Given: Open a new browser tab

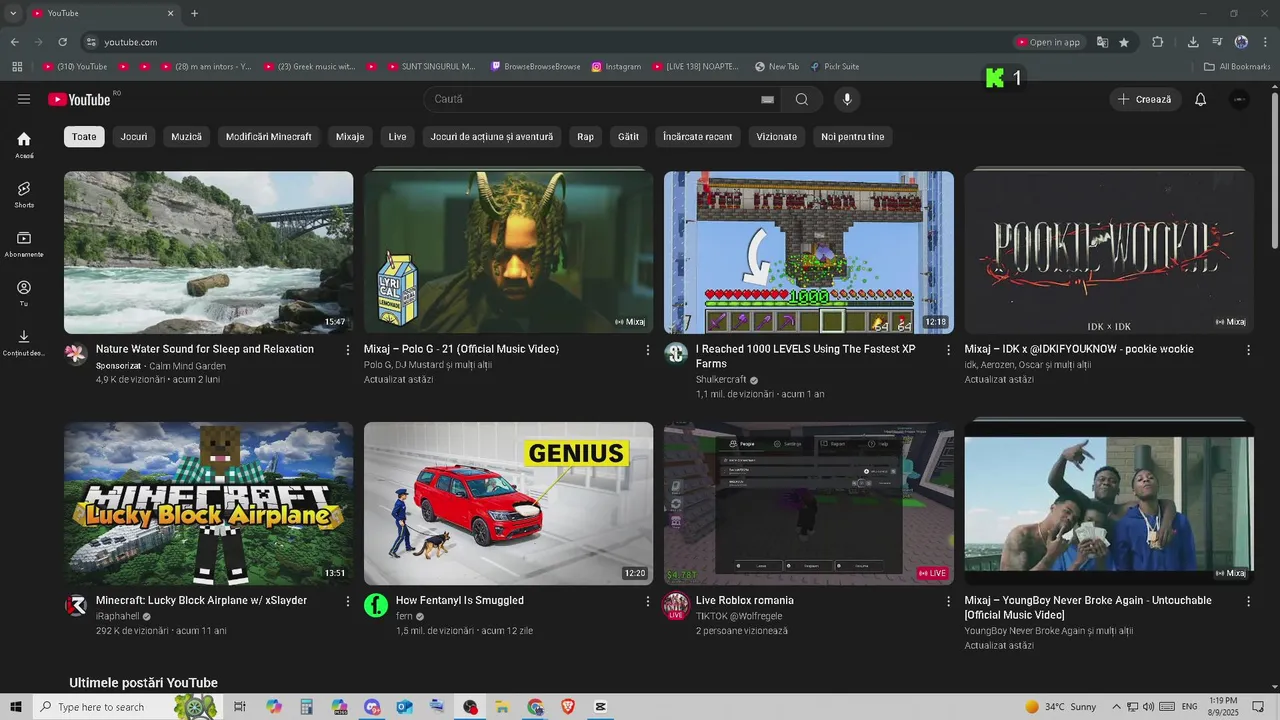Looking at the screenshot, I should tap(194, 13).
